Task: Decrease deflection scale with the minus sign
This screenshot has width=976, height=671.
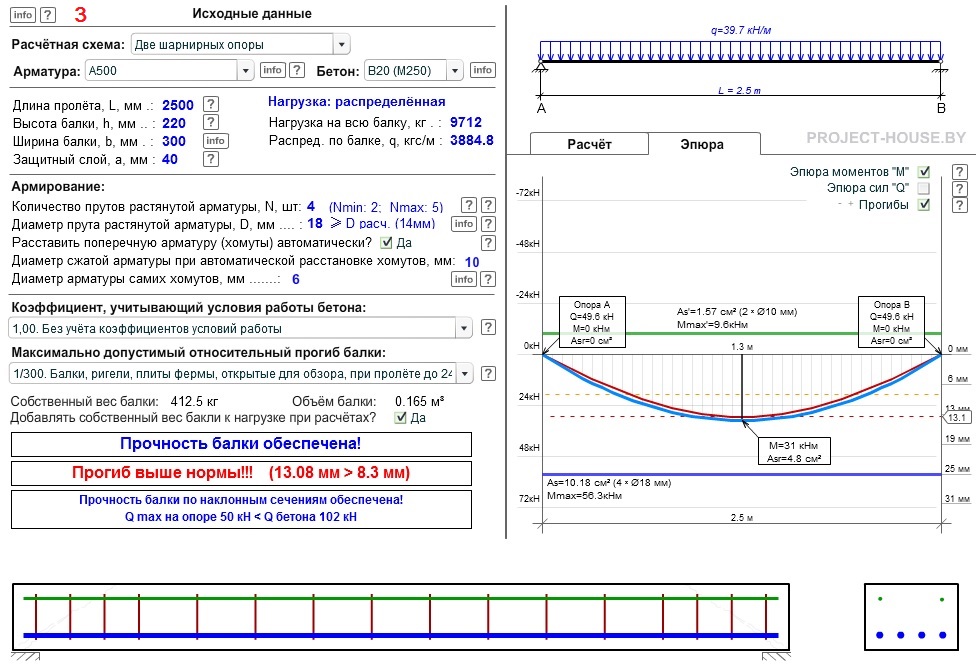Action: (840, 204)
